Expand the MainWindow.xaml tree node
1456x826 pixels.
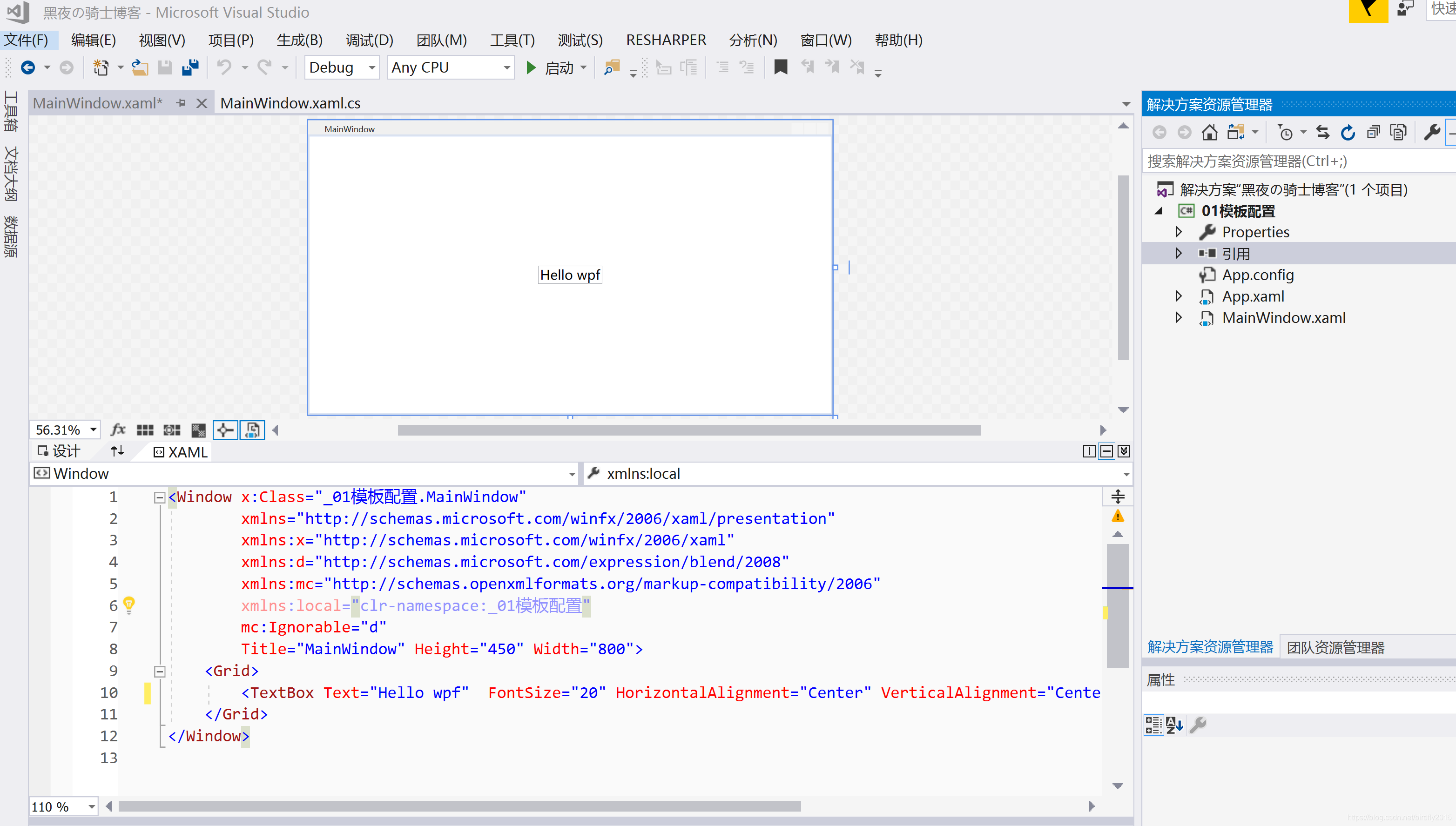[x=1179, y=318]
